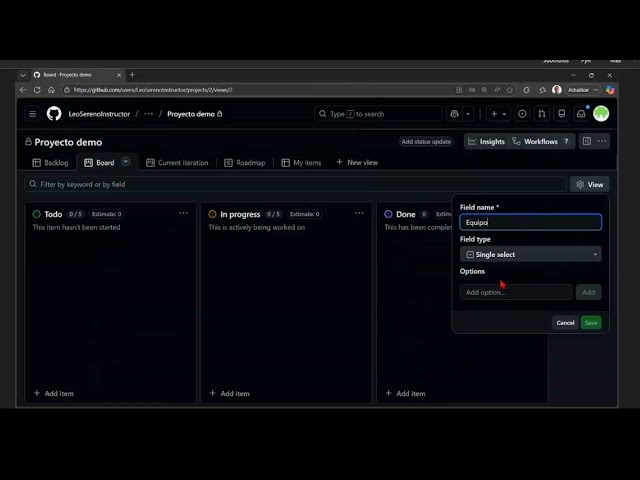Open Copilot sidebar icon in browser
The height and width of the screenshot is (480, 640).
click(610, 90)
